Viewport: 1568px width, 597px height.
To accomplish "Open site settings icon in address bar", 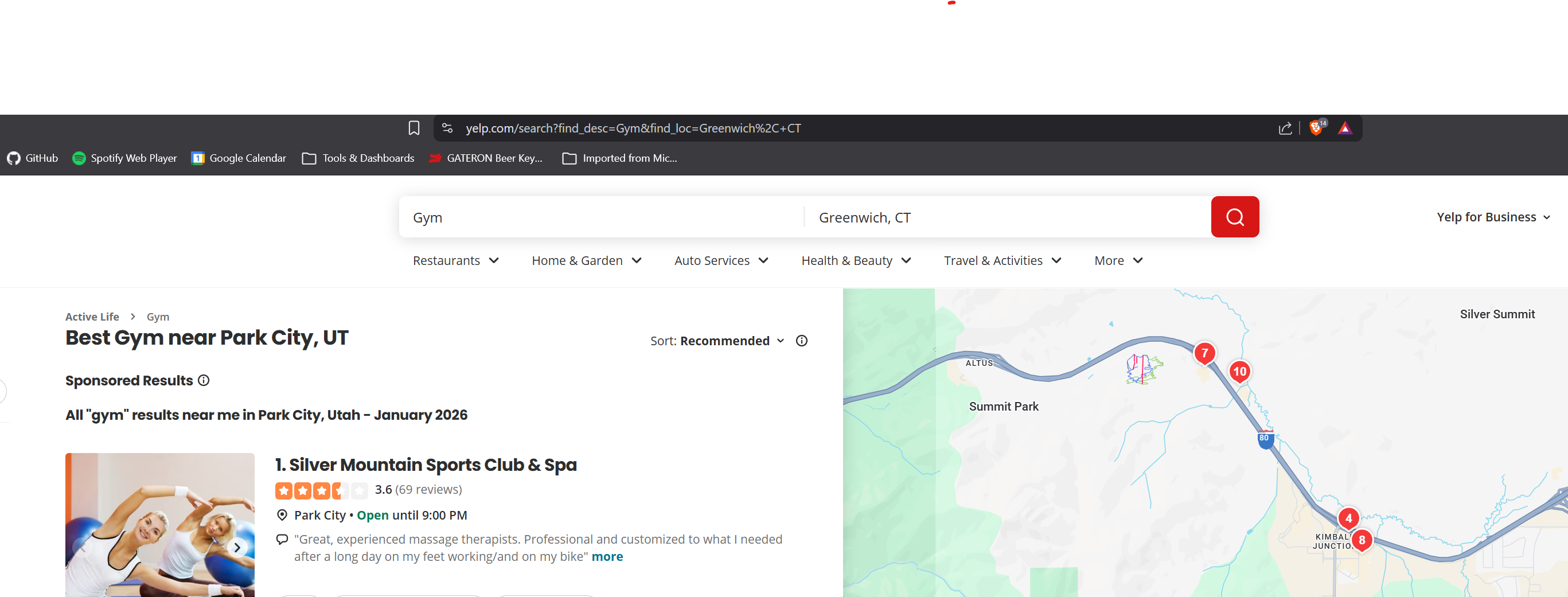I will tap(447, 128).
